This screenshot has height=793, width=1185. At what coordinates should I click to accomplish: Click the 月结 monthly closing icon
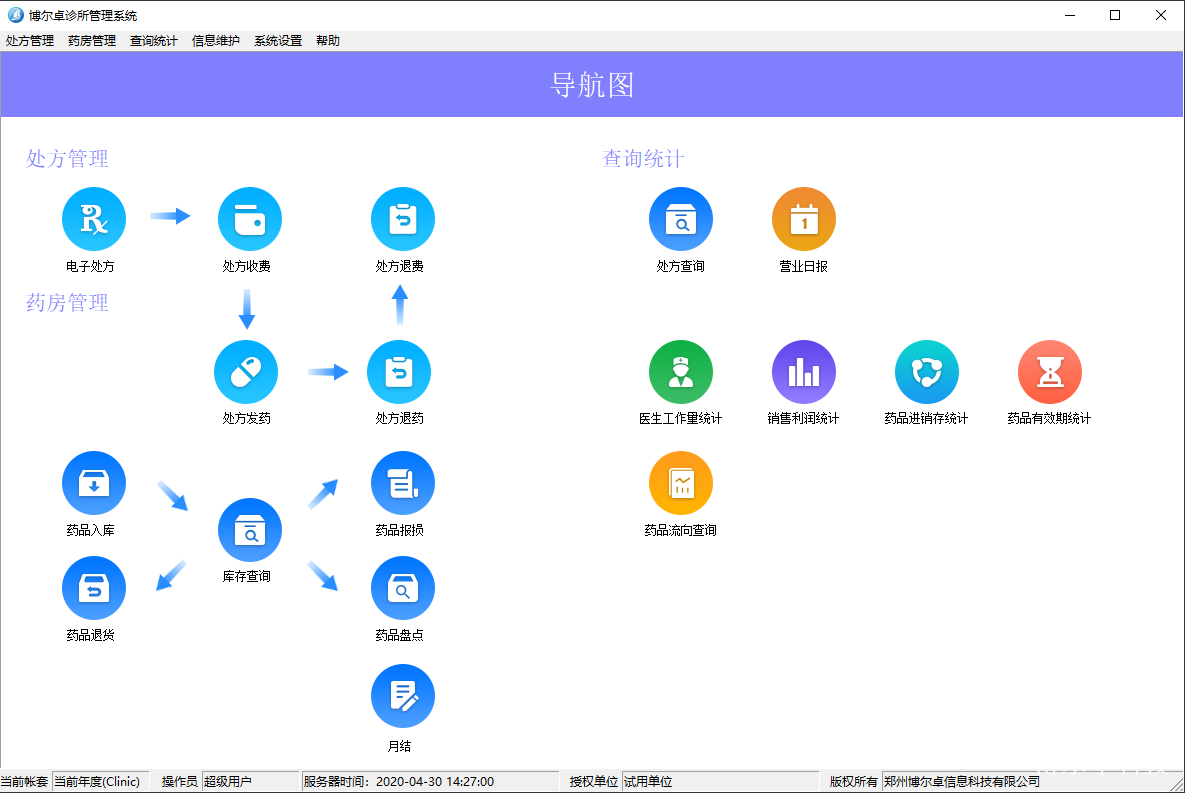pyautogui.click(x=403, y=696)
